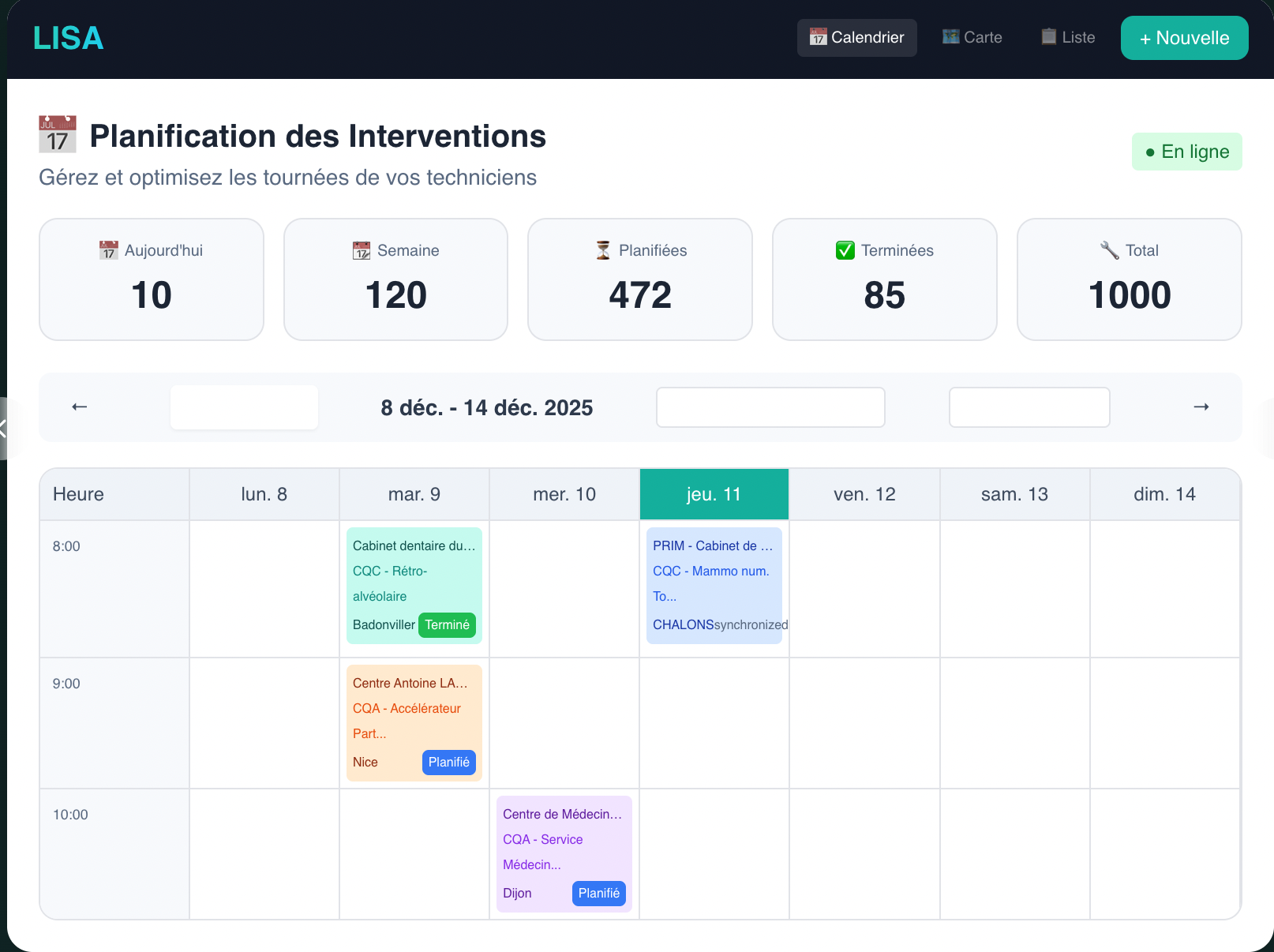Open the Centre Antoine intervention card in Nice
This screenshot has width=1274, height=952.
414,722
